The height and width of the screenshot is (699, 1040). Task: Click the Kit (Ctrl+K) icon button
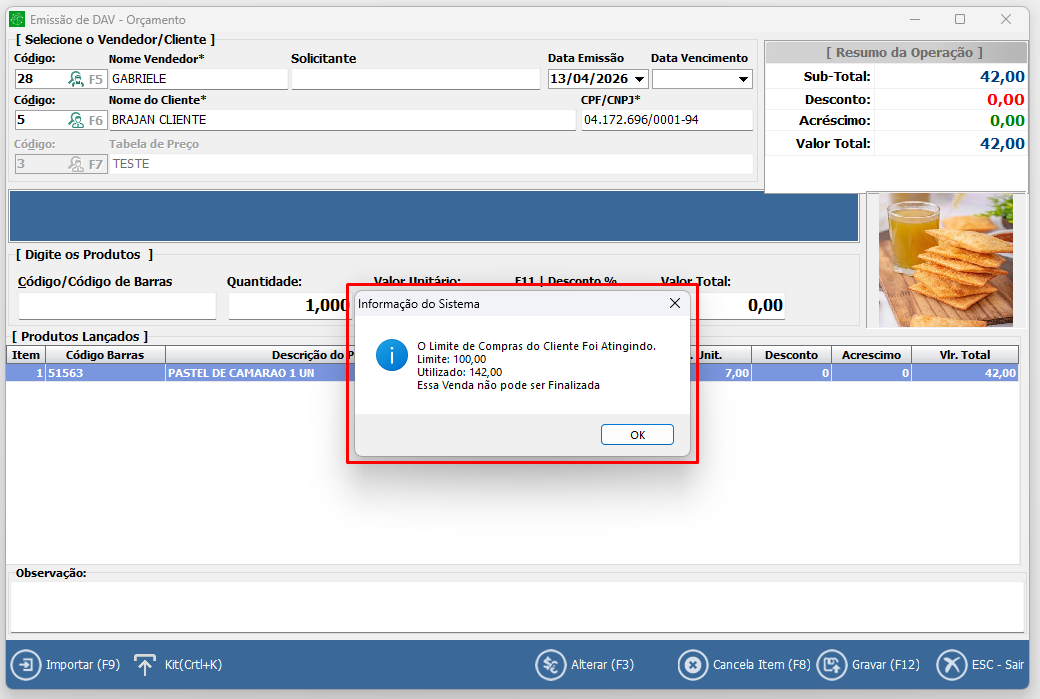[145, 664]
